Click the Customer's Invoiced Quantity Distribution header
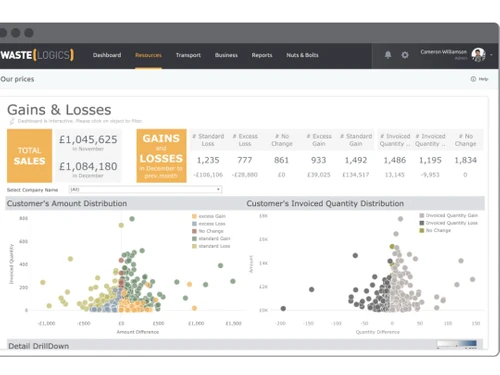 325,203
